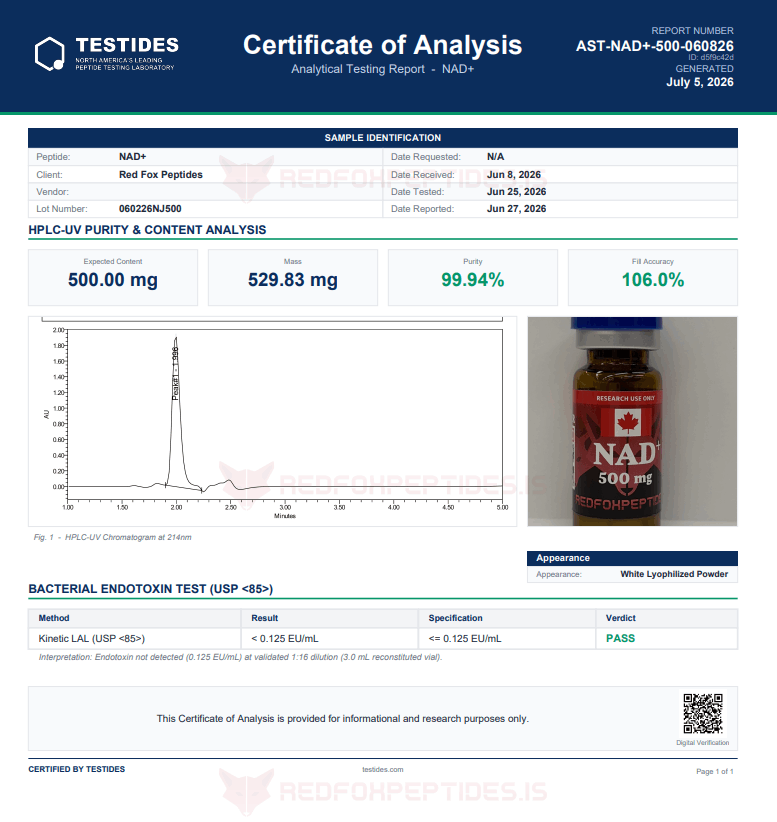Image resolution: width=777 pixels, height=822 pixels.
Task: Click the 'TESTIDES' wordmark in header
Action: (127, 45)
